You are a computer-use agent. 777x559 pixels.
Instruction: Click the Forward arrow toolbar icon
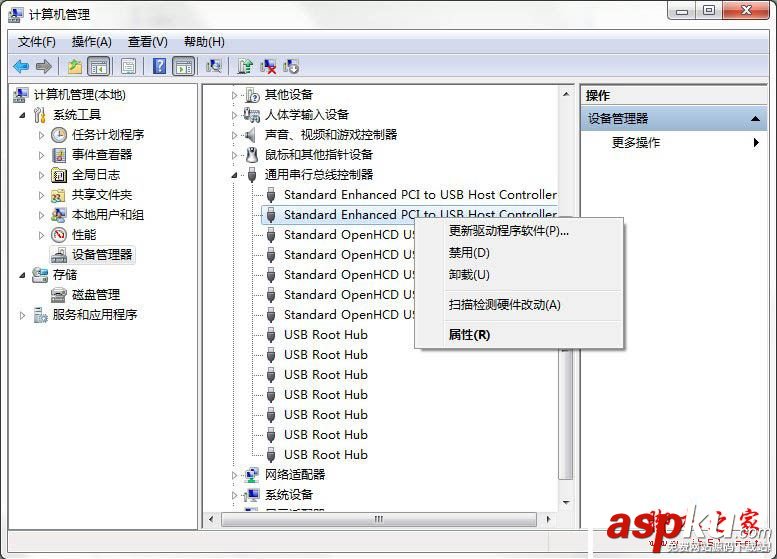pos(44,66)
